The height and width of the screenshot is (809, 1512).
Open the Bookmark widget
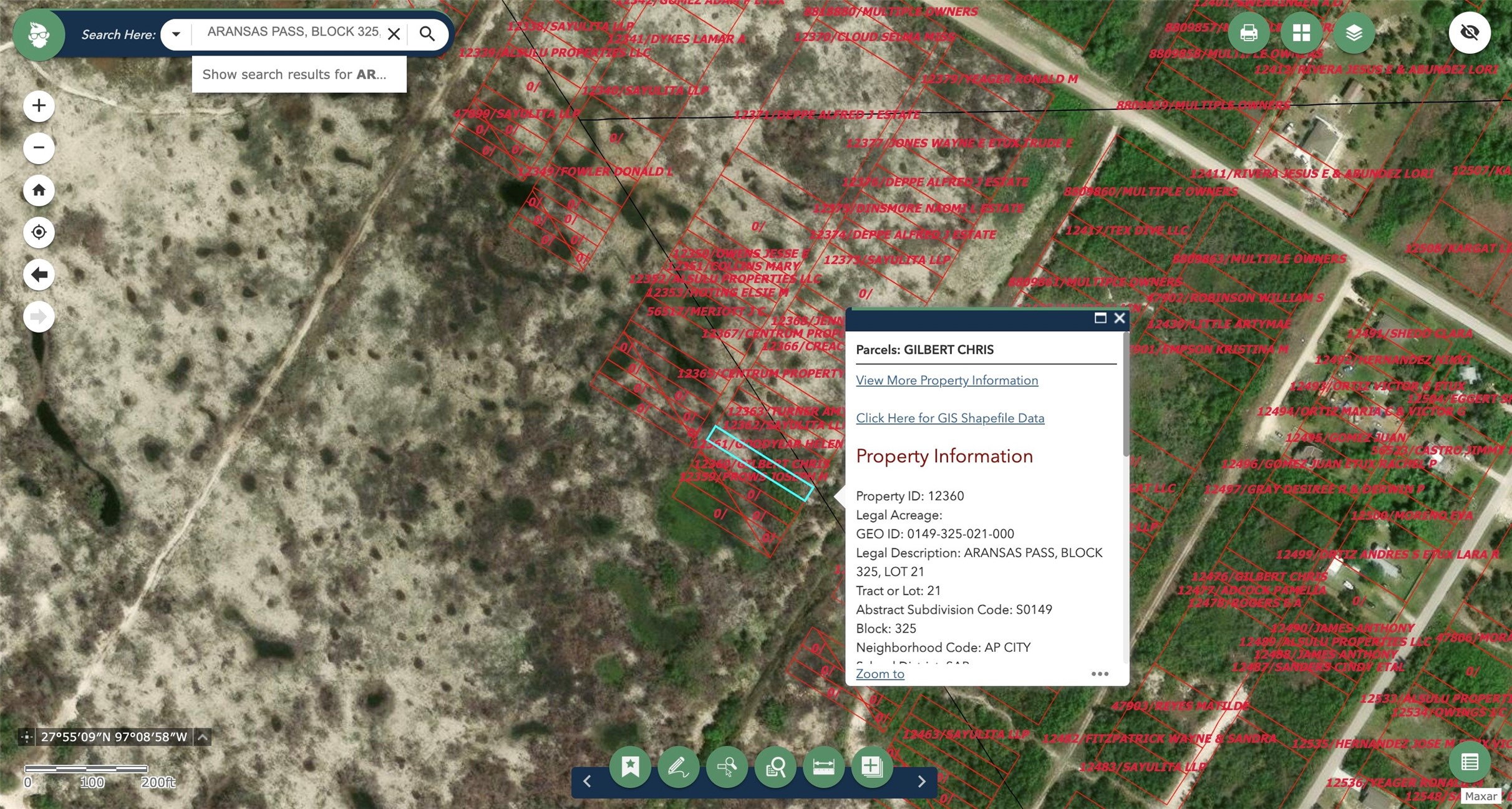click(x=630, y=766)
